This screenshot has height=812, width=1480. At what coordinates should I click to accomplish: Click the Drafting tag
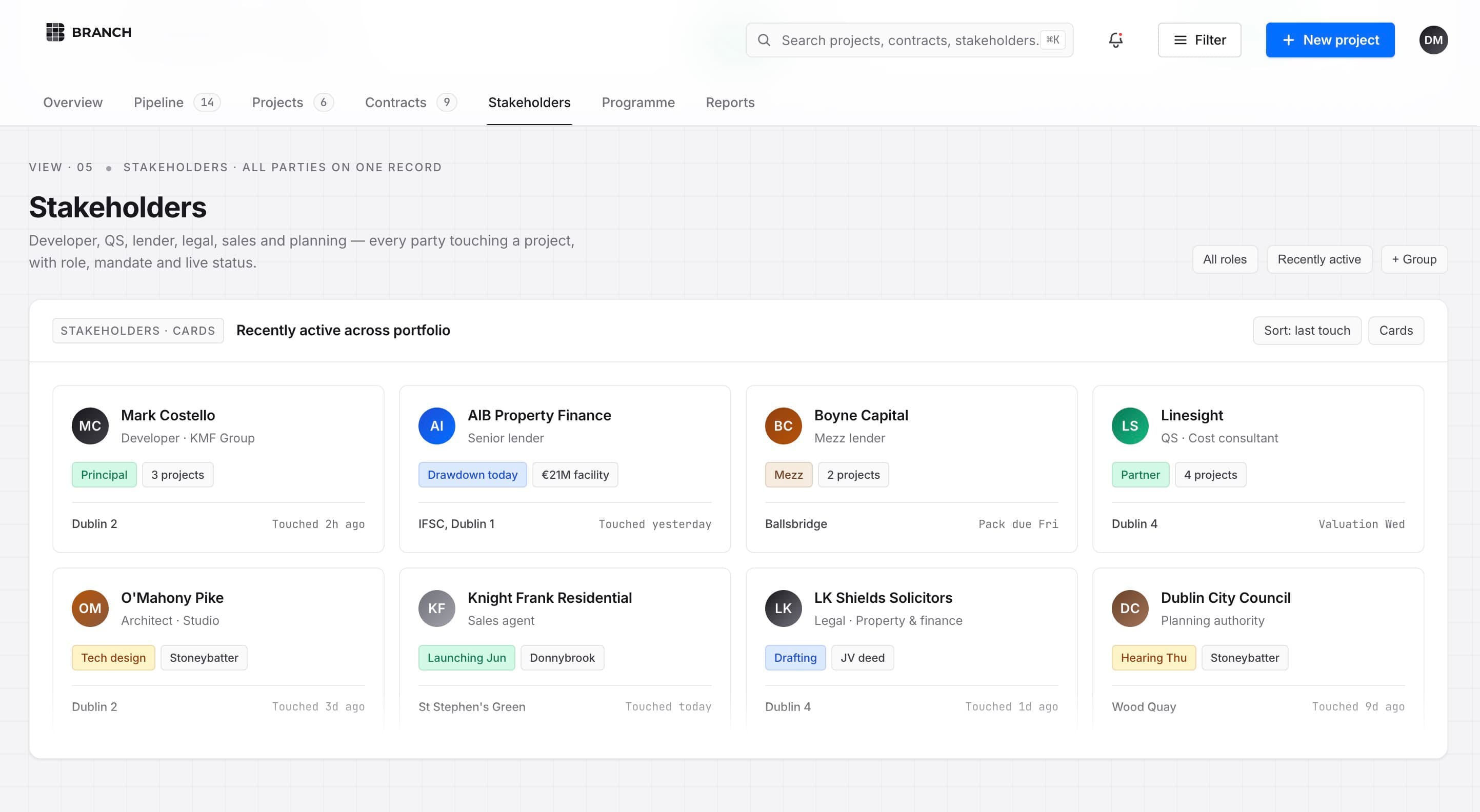[x=795, y=658]
